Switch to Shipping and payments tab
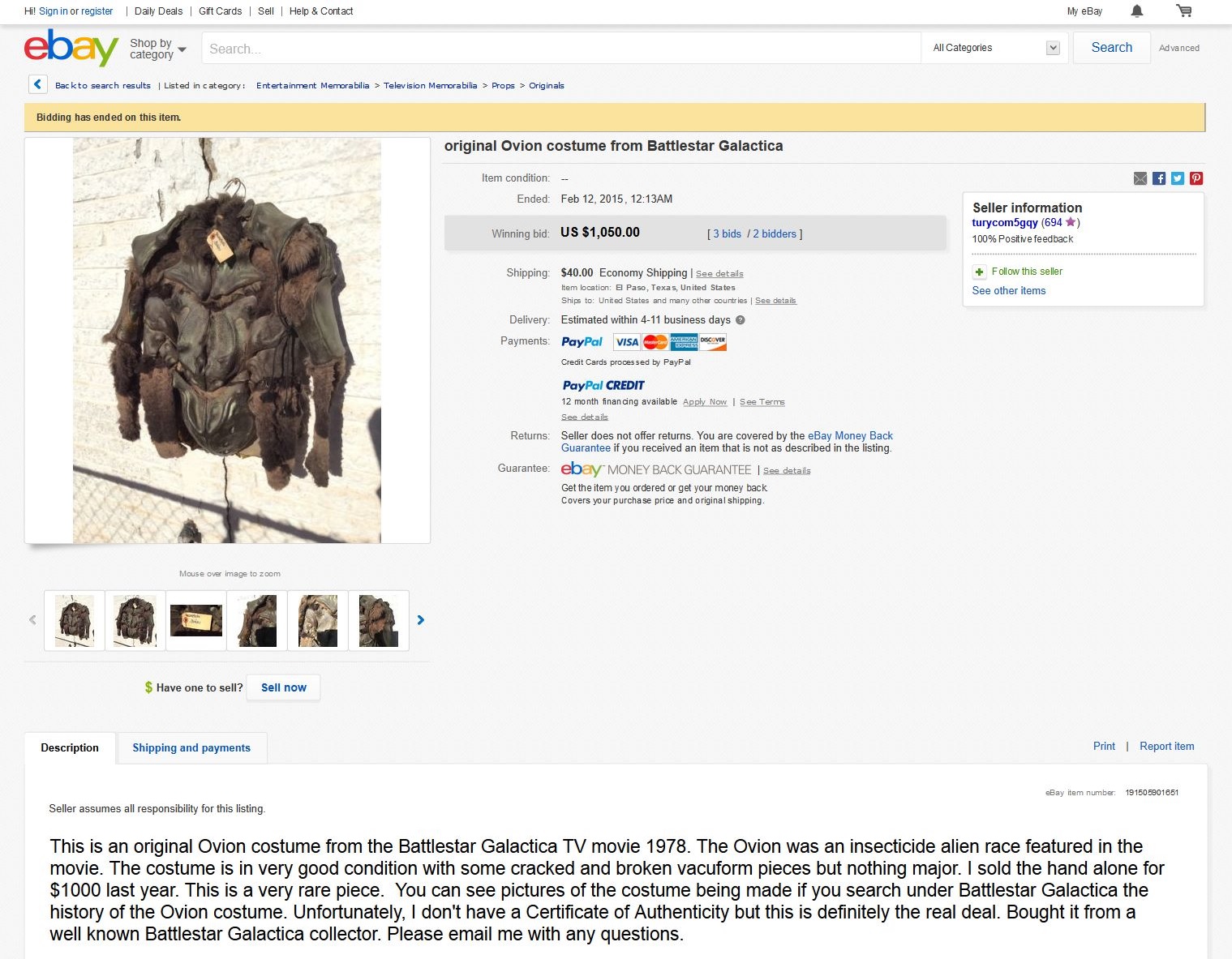Viewport: 1232px width, 959px height. [191, 747]
